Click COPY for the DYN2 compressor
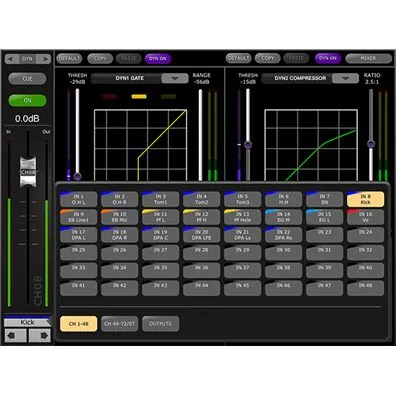Screen dimensions: 396x396 click(267, 58)
